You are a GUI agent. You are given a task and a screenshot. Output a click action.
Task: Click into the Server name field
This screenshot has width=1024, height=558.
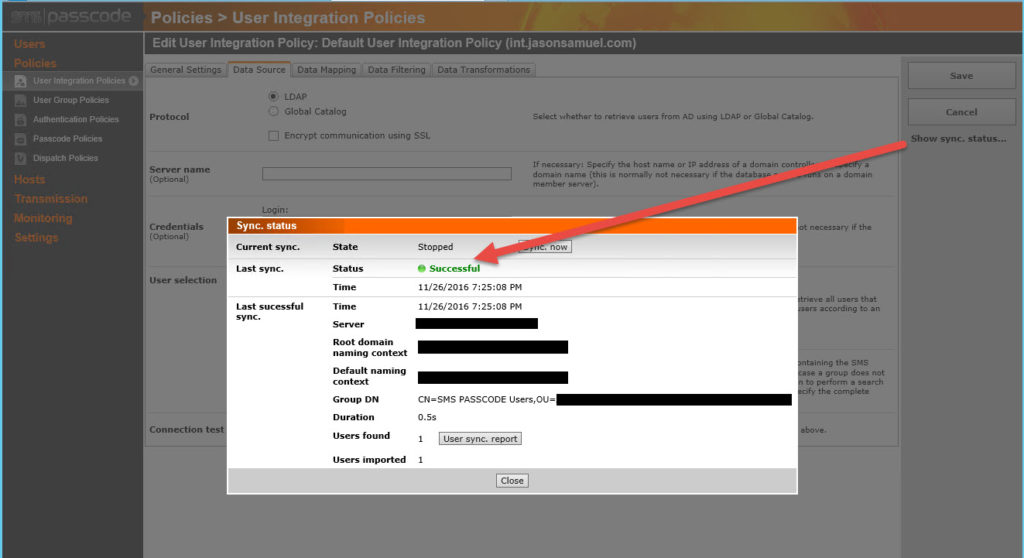coord(386,174)
